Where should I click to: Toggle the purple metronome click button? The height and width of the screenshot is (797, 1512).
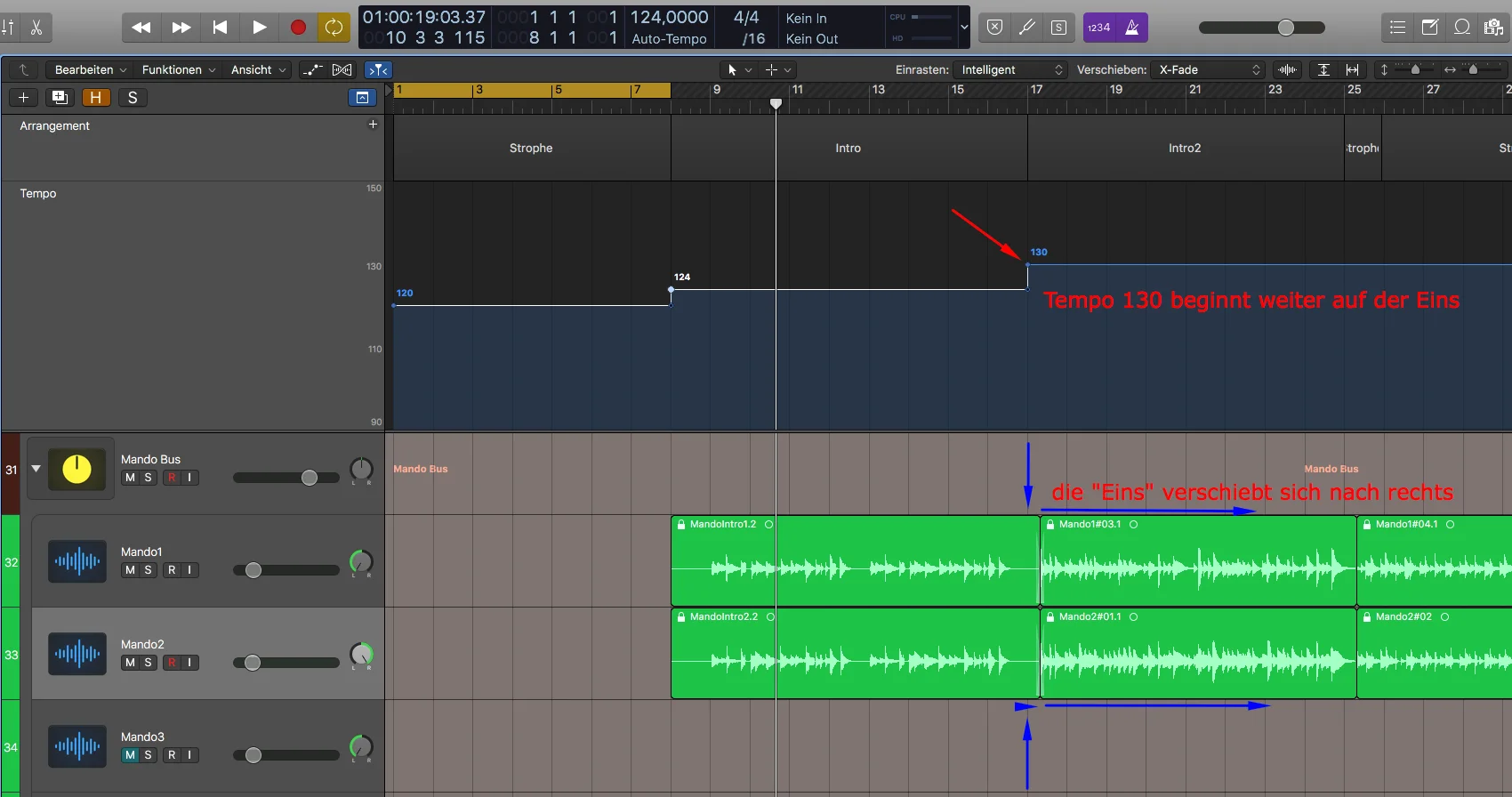click(x=1132, y=28)
